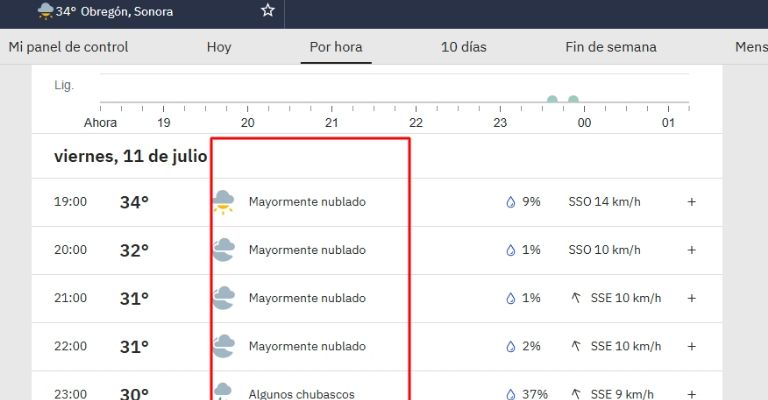
Task: Expand the 22:00 hourly details
Action: point(692,346)
